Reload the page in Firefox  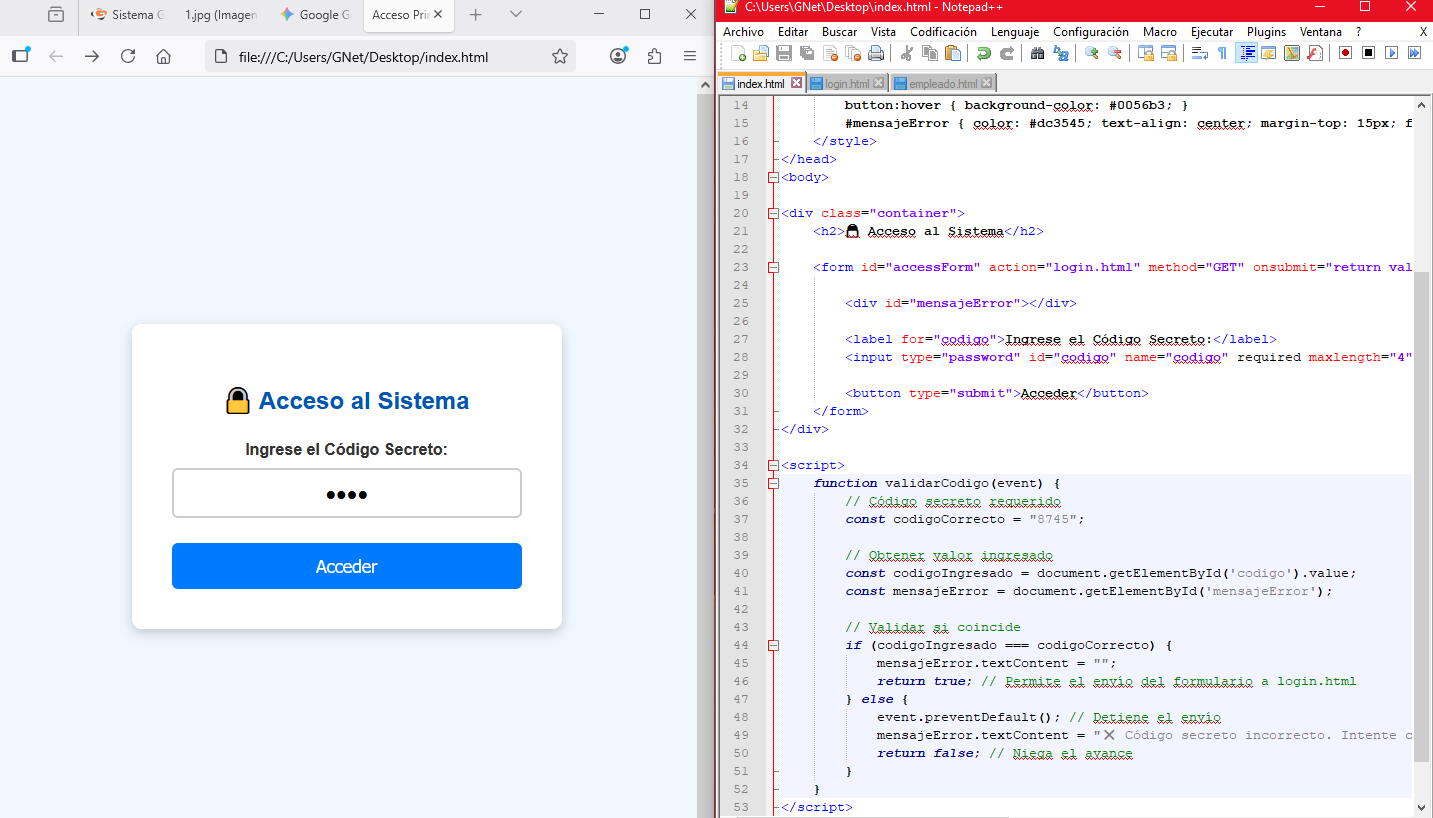(x=128, y=56)
